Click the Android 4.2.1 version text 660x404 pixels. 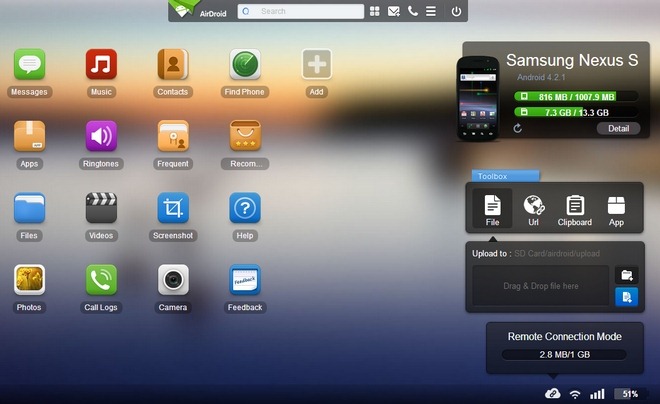(541, 77)
